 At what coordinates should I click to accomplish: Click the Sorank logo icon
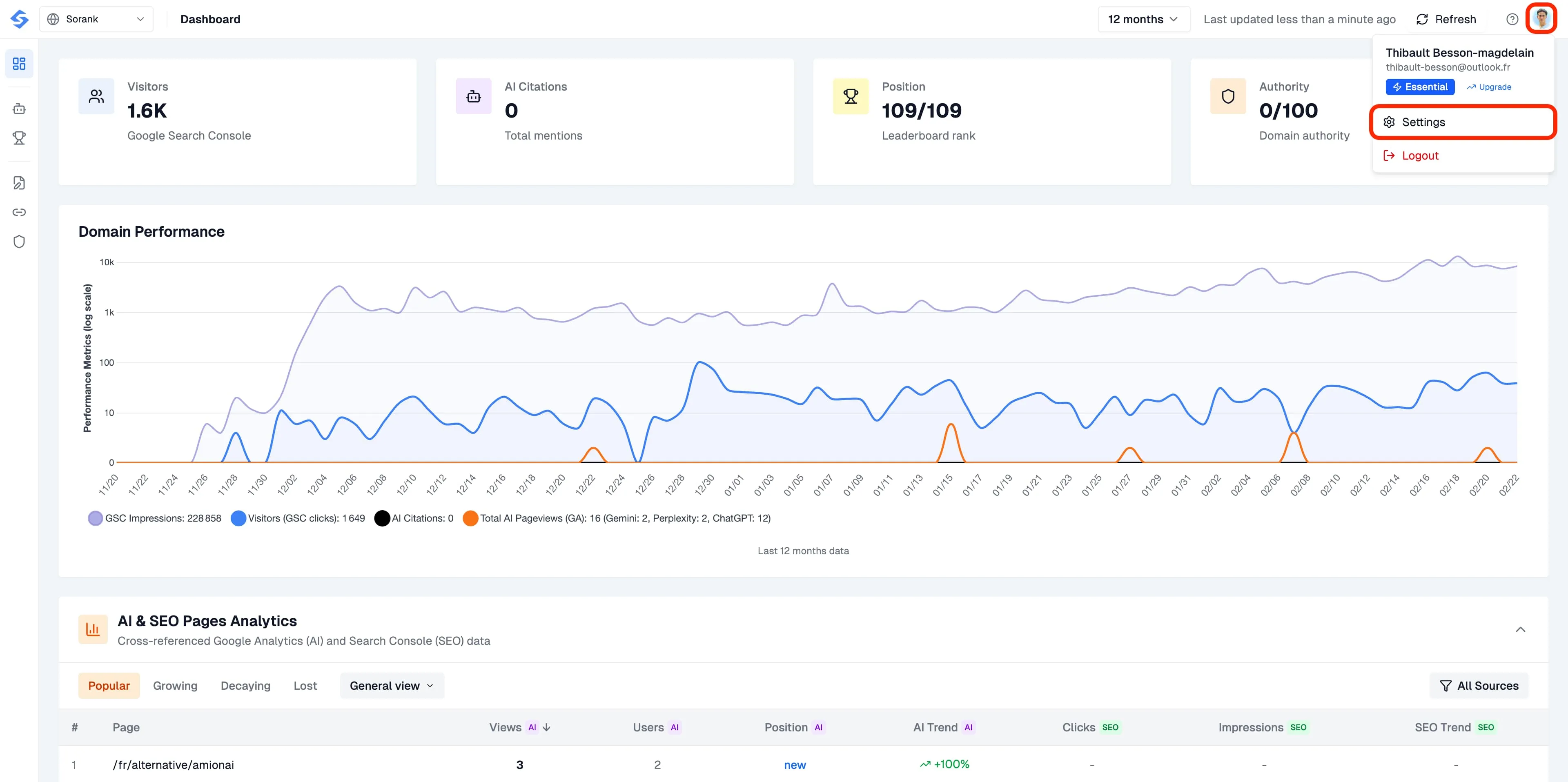coord(20,19)
